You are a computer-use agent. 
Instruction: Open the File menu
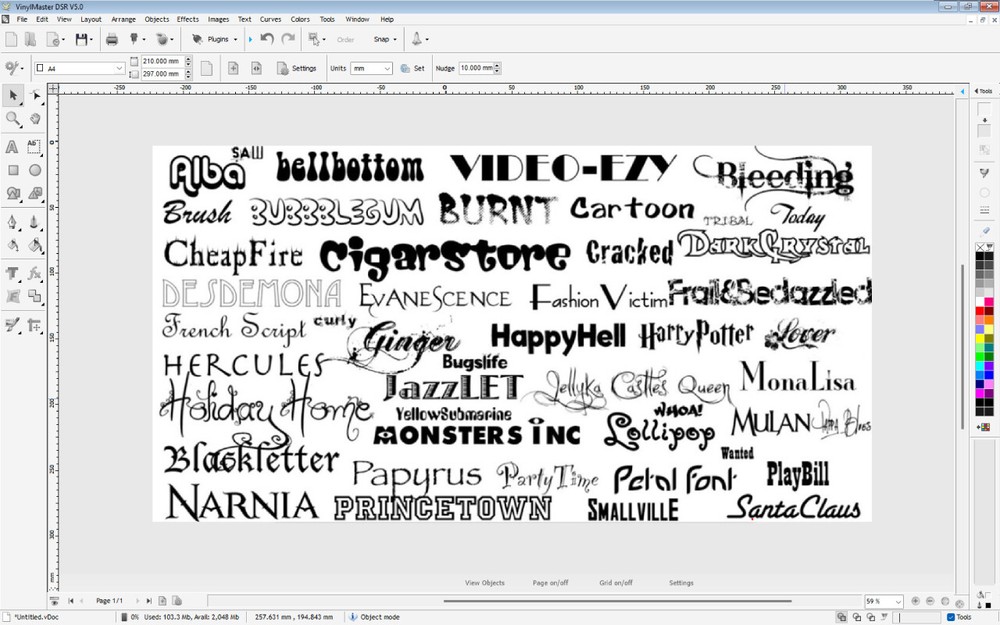[x=22, y=19]
